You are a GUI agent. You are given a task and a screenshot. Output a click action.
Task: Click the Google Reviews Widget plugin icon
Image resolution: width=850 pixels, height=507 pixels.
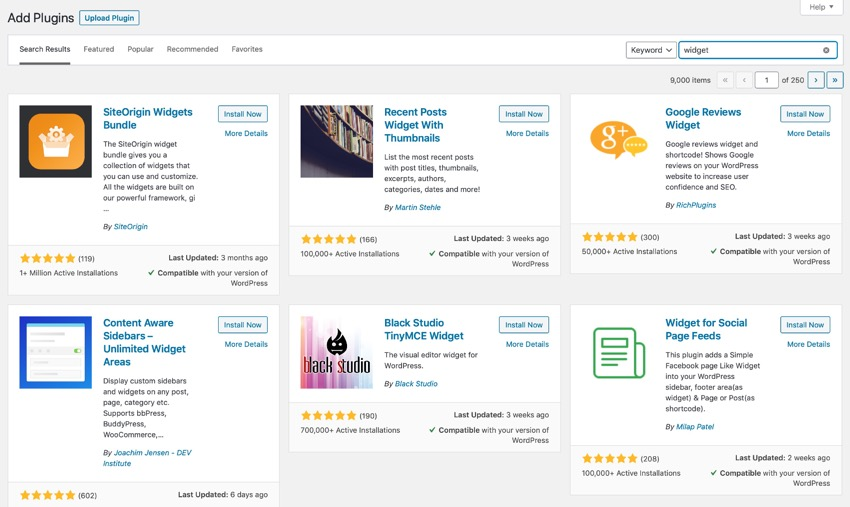(617, 141)
